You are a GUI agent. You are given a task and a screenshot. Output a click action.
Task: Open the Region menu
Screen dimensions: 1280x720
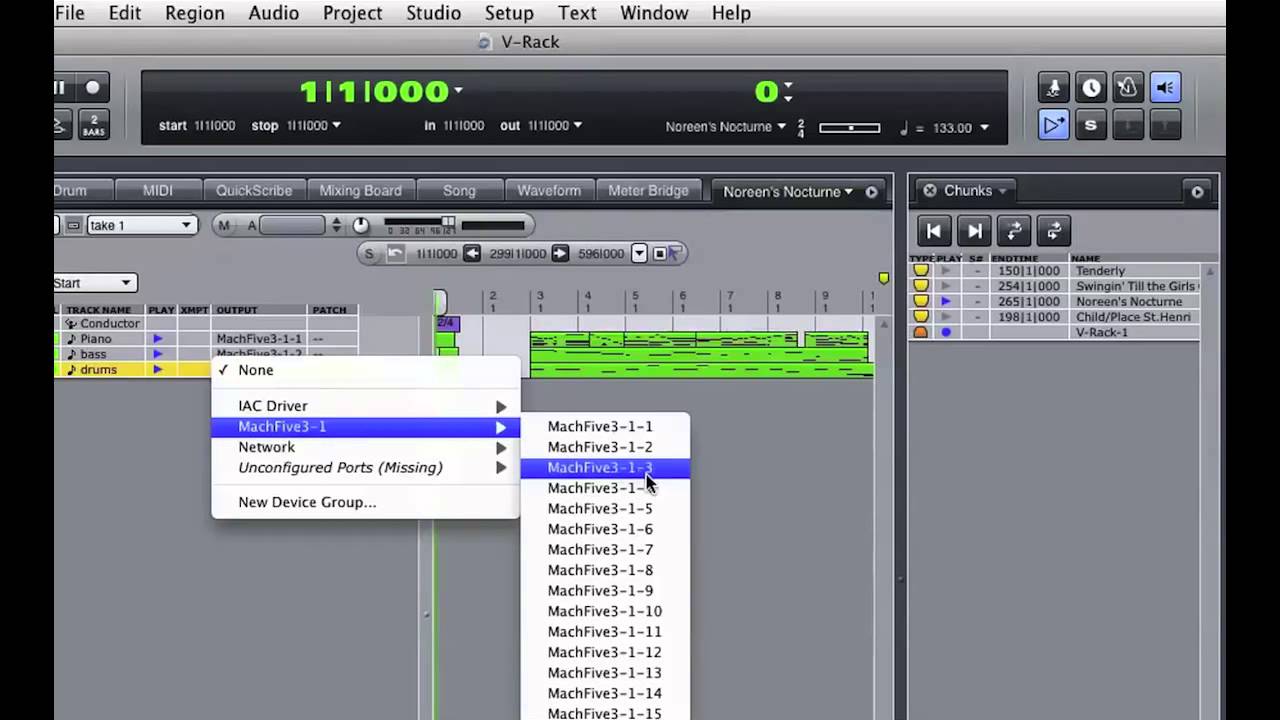tap(194, 13)
